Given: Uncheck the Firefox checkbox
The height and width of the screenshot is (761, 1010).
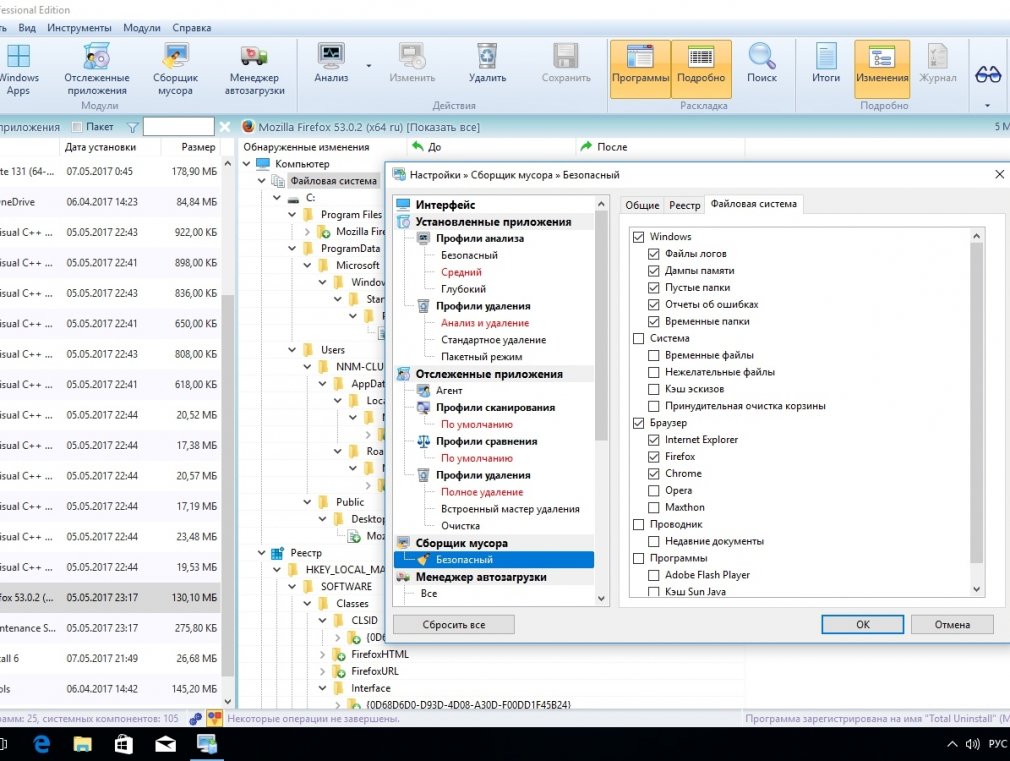Looking at the screenshot, I should click(653, 456).
